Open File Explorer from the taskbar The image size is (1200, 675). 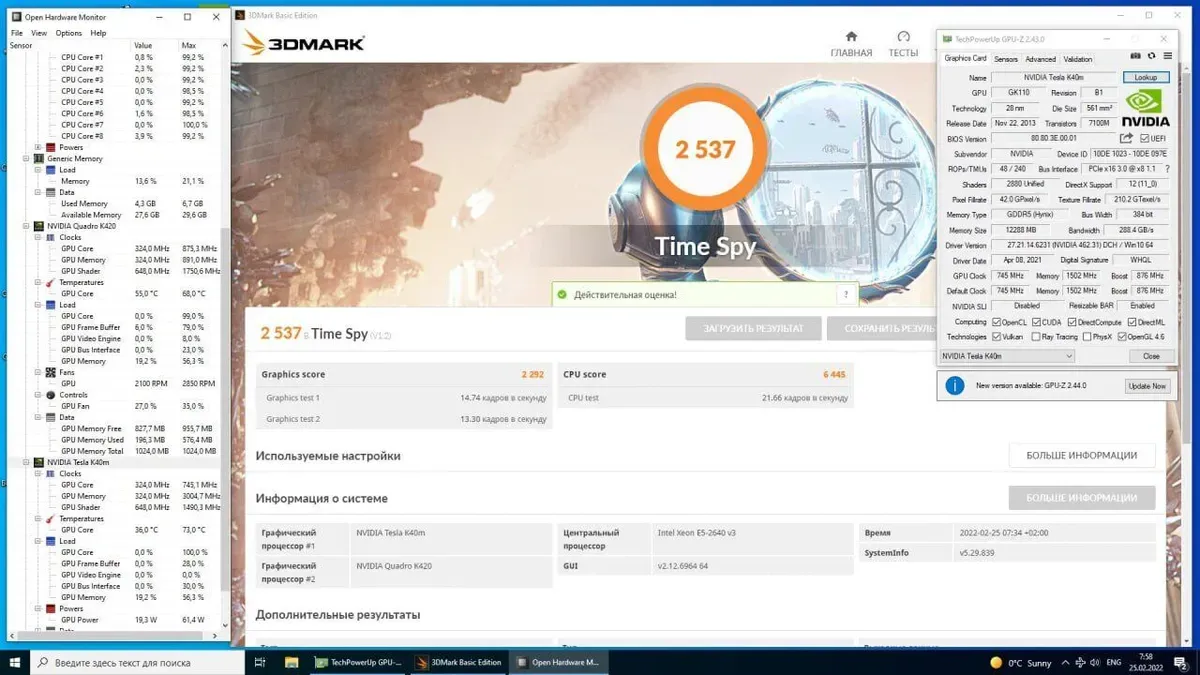pyautogui.click(x=292, y=662)
